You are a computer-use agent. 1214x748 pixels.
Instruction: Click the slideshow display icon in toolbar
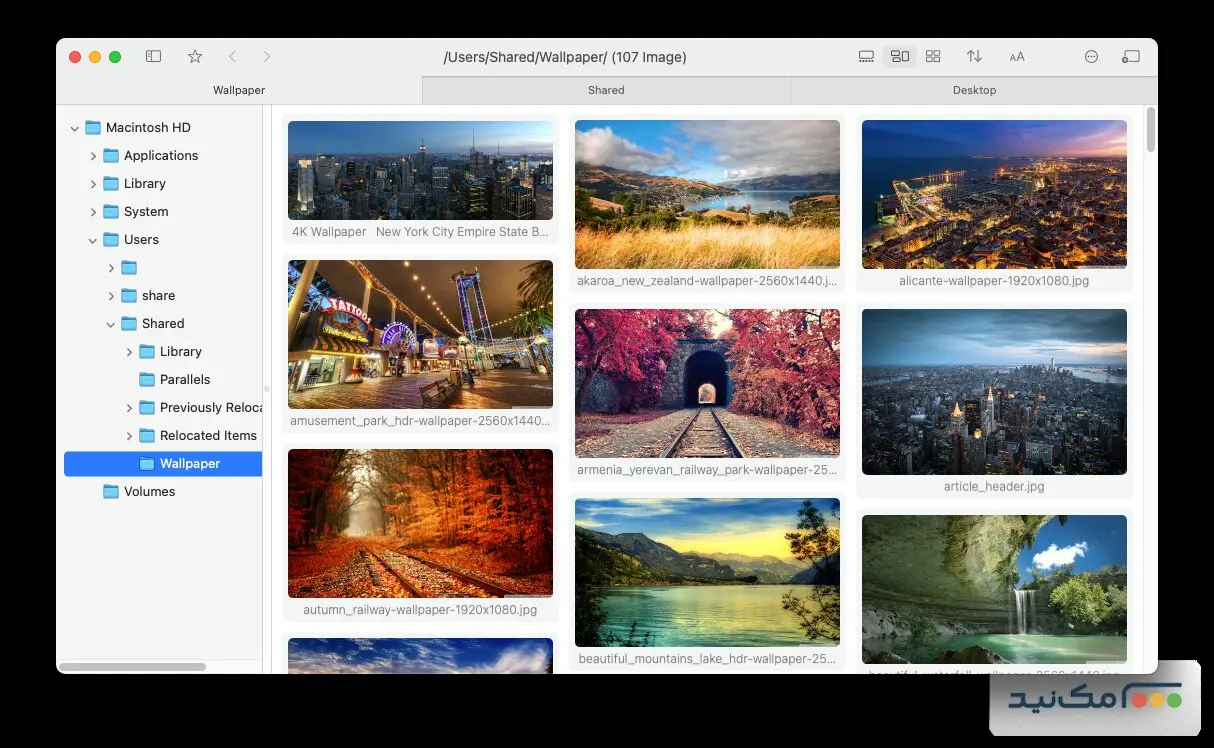tap(1130, 57)
